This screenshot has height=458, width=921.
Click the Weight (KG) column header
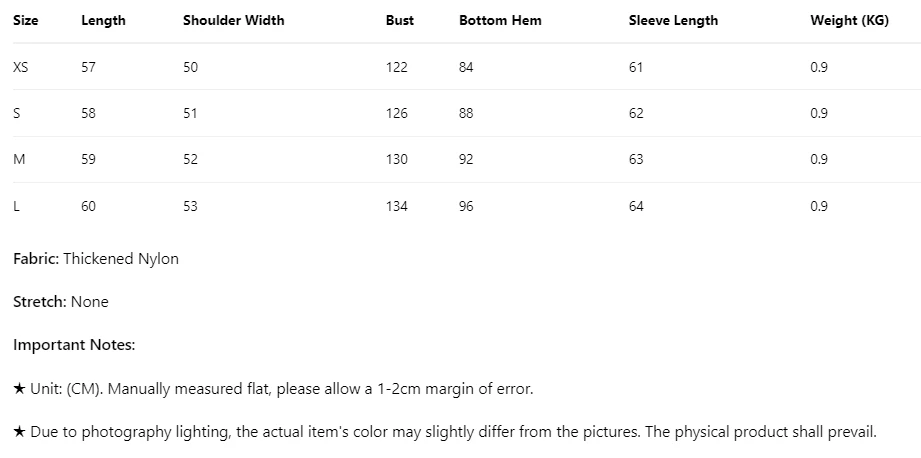coord(849,20)
